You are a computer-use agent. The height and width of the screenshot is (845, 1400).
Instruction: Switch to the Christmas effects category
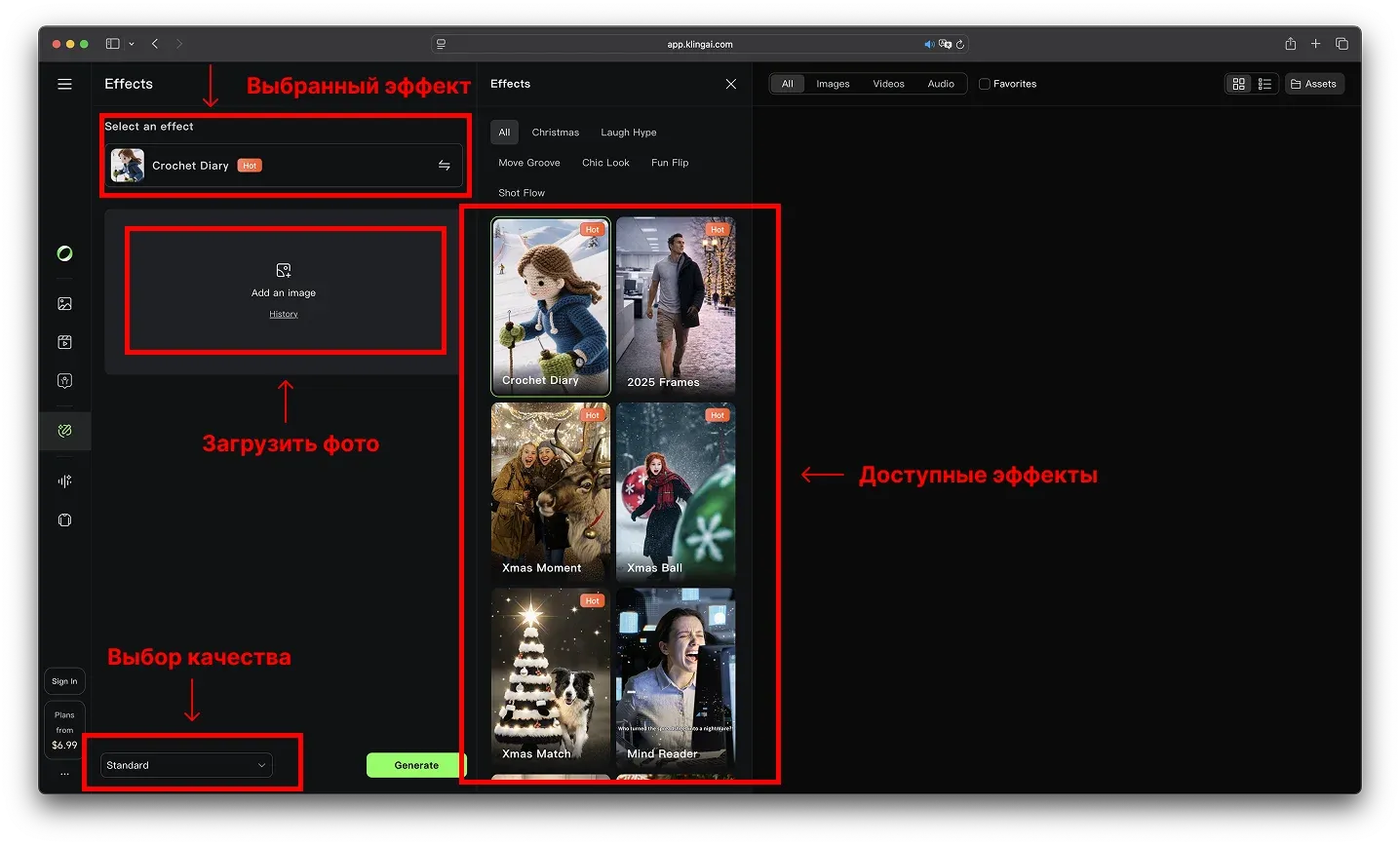pyautogui.click(x=555, y=132)
